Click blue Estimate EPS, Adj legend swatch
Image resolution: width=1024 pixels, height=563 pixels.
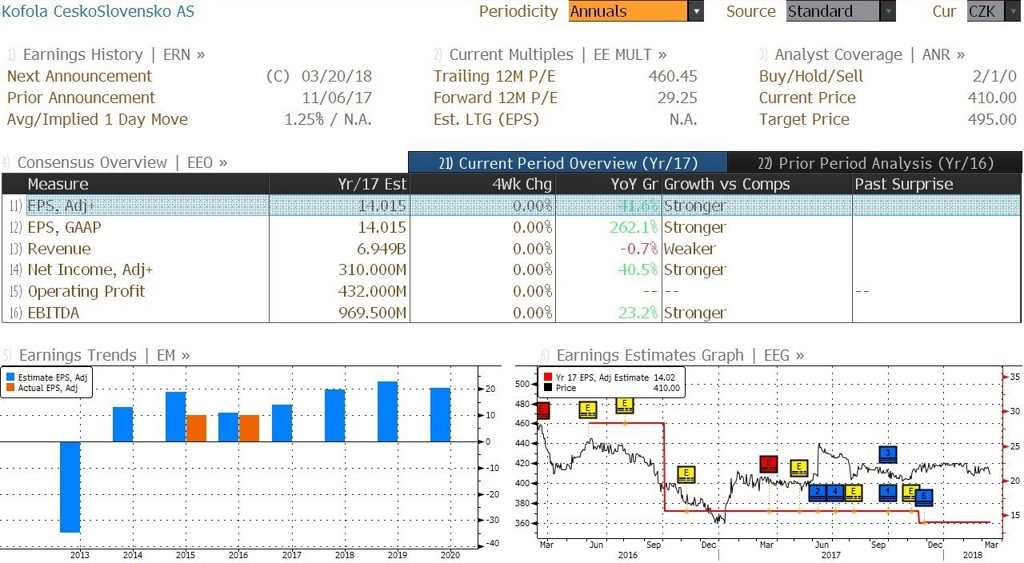point(10,378)
